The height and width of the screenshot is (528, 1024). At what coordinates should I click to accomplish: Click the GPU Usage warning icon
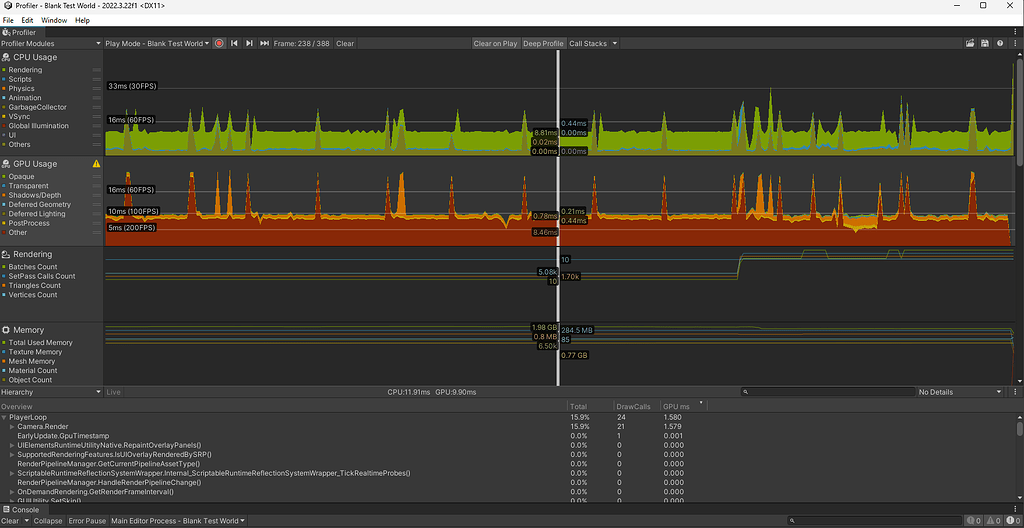click(97, 164)
